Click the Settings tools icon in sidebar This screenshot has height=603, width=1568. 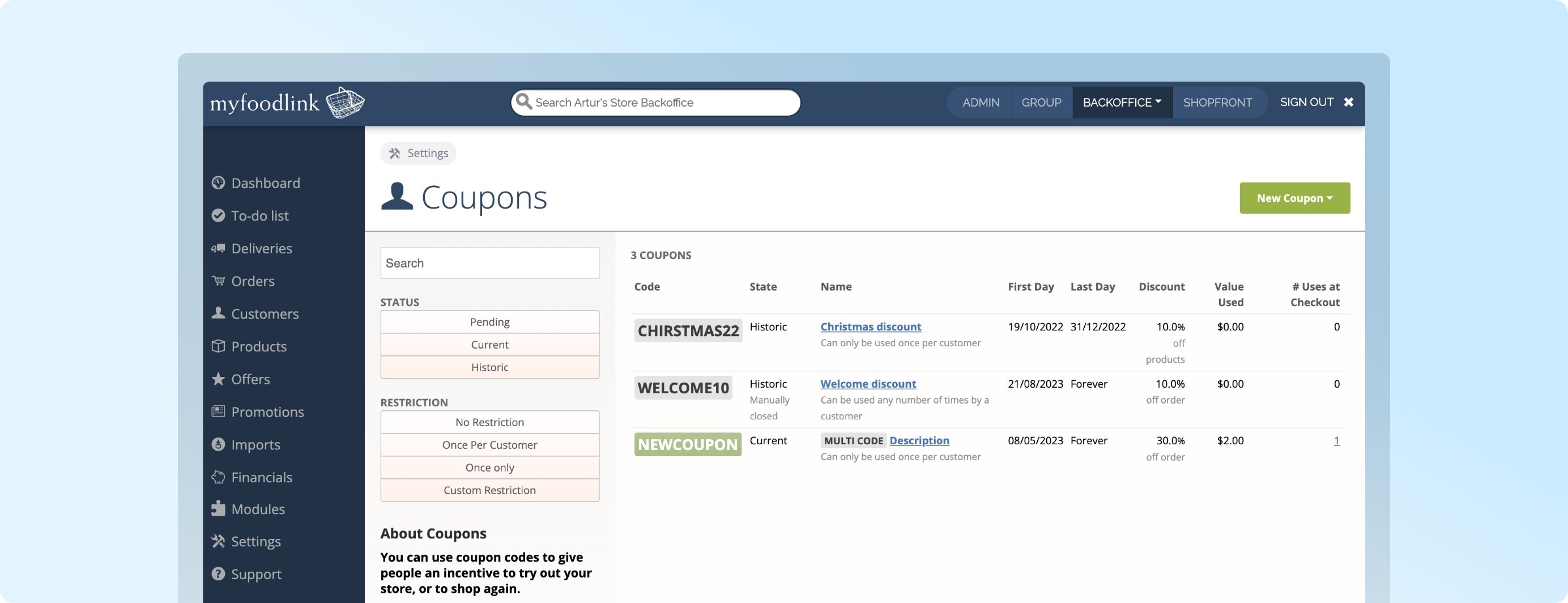coord(218,541)
